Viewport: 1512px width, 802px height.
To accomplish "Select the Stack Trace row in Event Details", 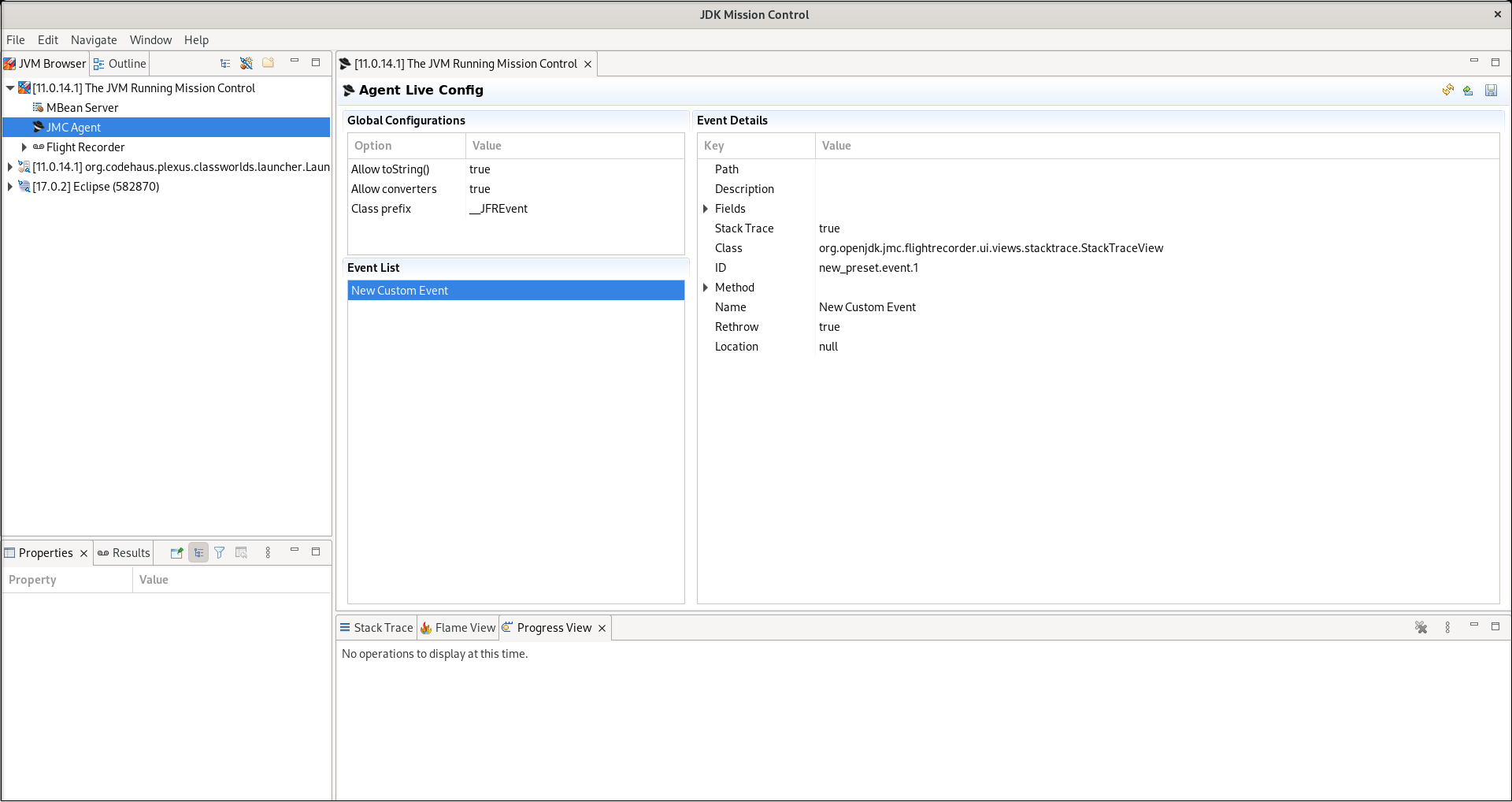I will point(1098,228).
